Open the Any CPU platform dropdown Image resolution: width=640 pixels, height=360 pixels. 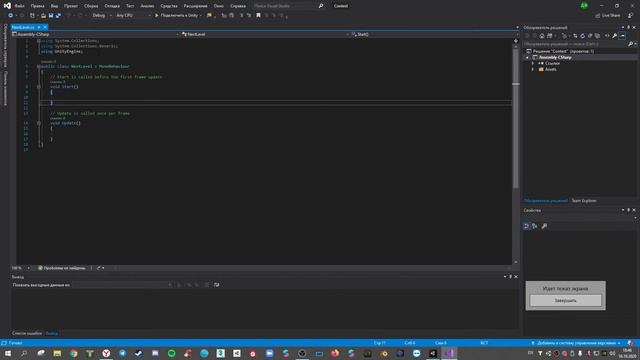[x=133, y=16]
